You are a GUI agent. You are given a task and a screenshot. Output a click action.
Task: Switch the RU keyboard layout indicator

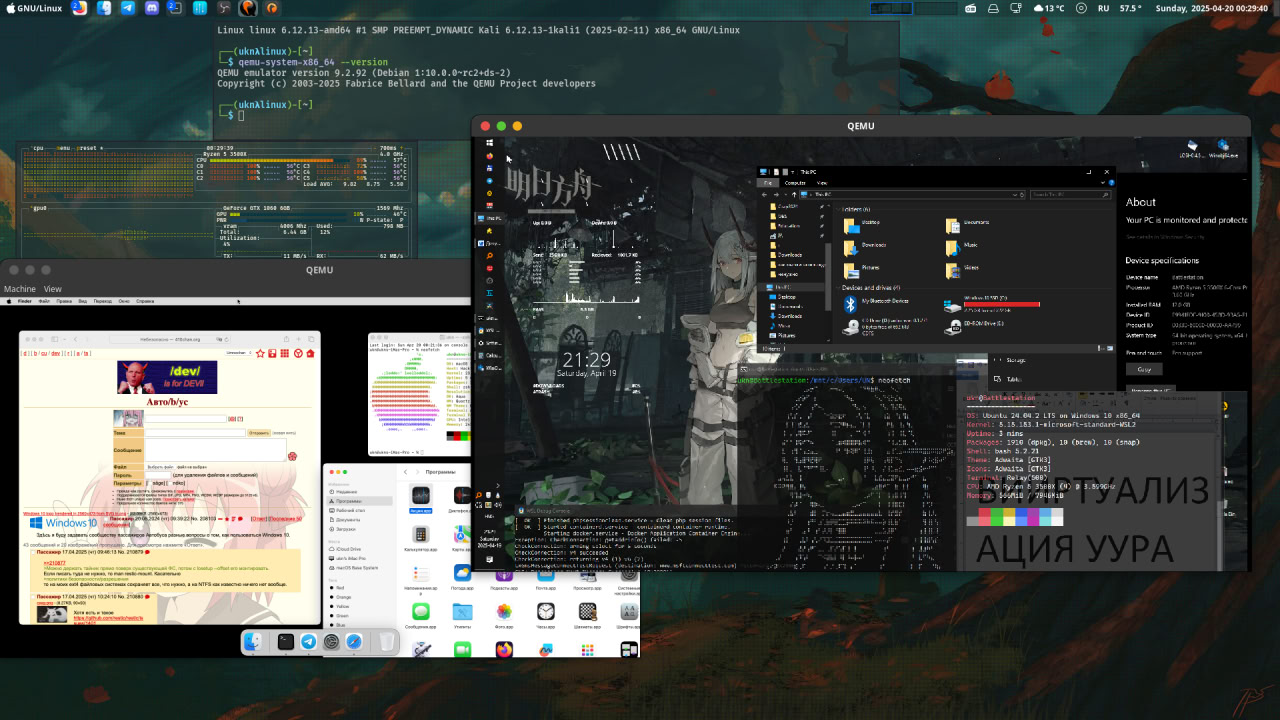[x=1103, y=8]
